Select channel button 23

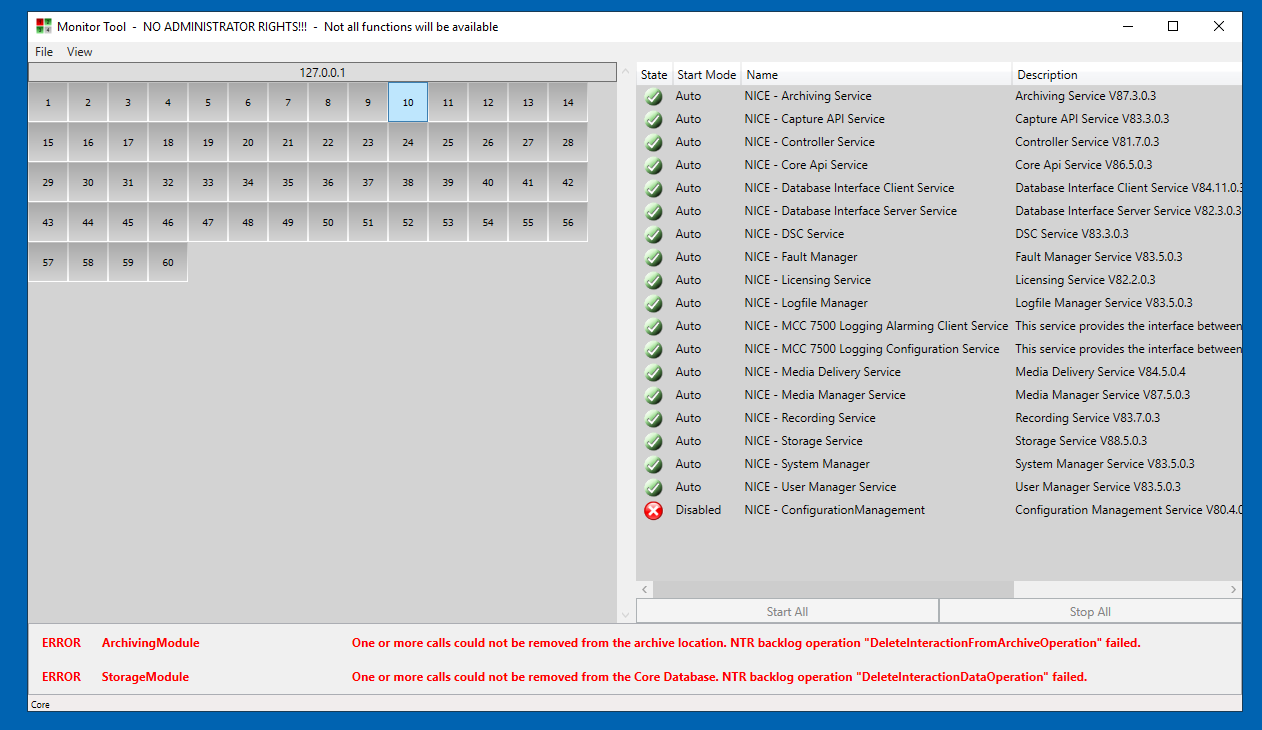pos(368,143)
